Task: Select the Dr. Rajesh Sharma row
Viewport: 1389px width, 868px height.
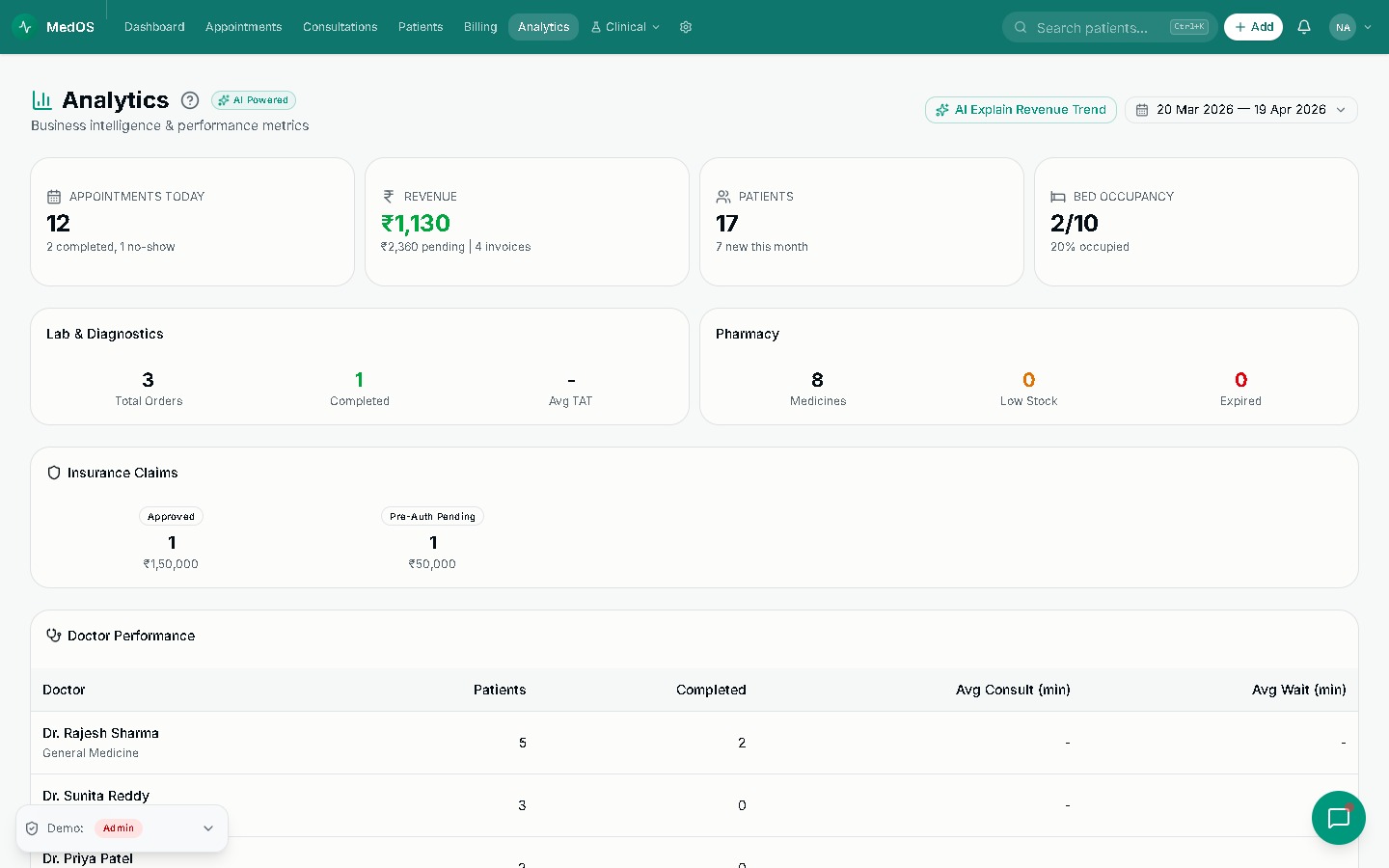Action: (x=694, y=743)
